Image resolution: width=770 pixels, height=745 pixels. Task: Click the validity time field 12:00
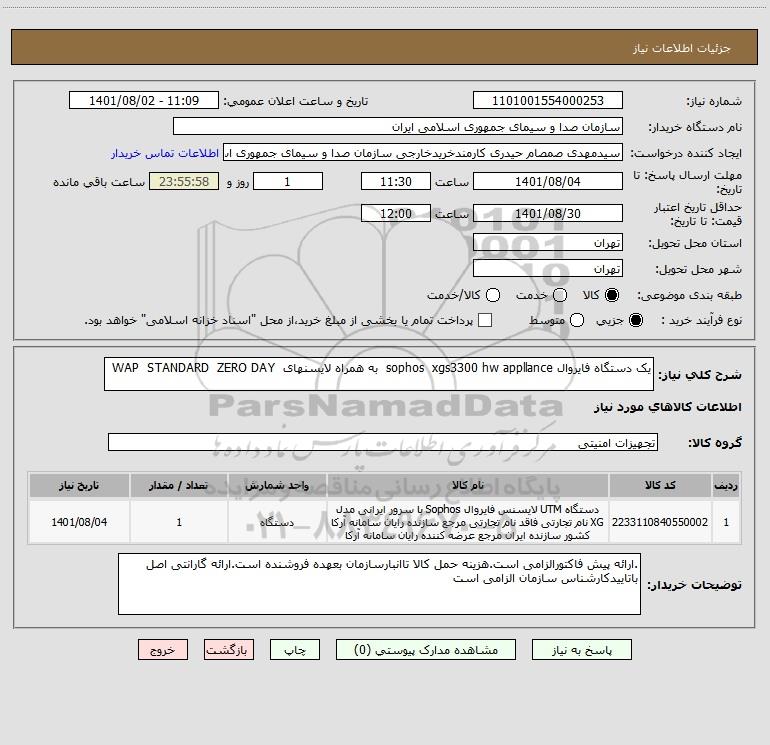[x=396, y=213]
